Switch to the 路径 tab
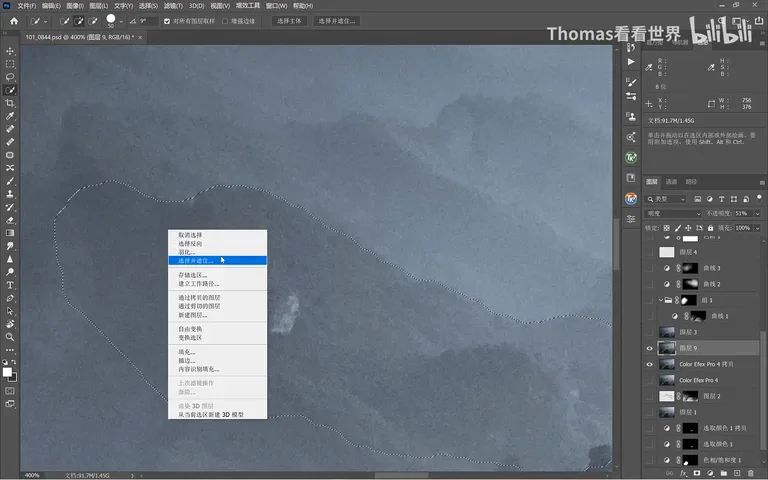This screenshot has height=480, width=768. click(x=691, y=182)
